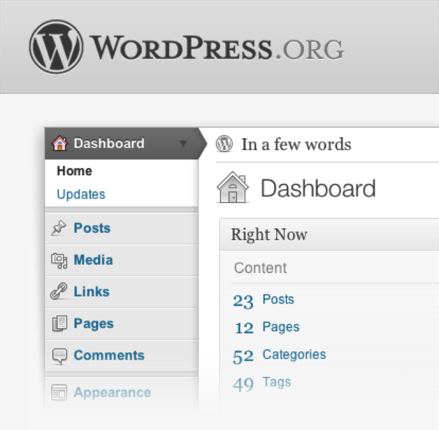Open the 49 tags count

243,384
